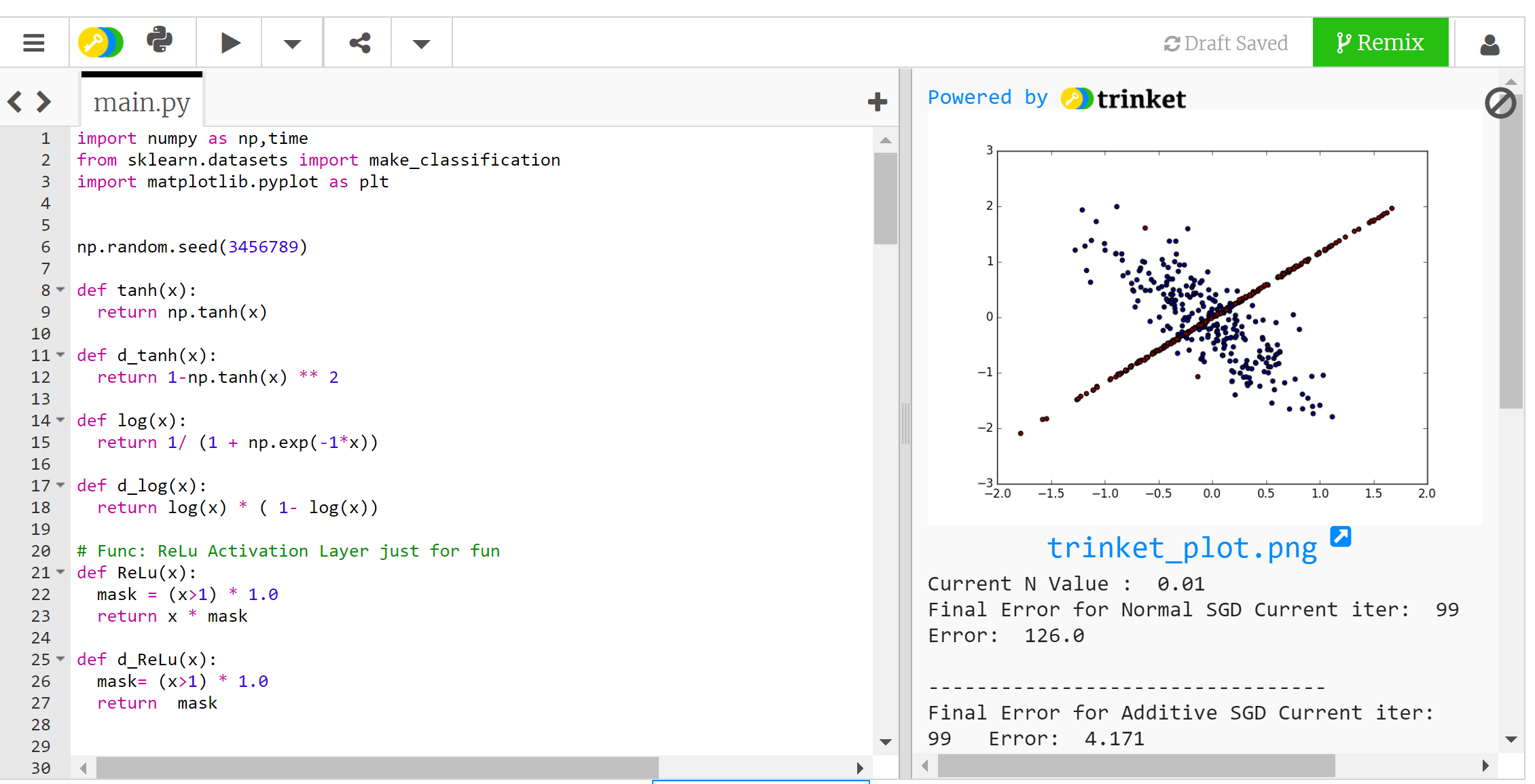Expand the output panel with the right chevron arrow

pyautogui.click(x=42, y=102)
